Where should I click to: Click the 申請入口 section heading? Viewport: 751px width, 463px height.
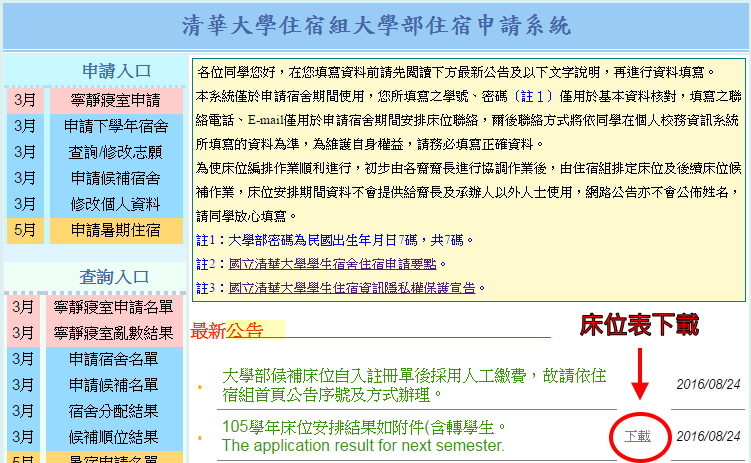pyautogui.click(x=116, y=71)
